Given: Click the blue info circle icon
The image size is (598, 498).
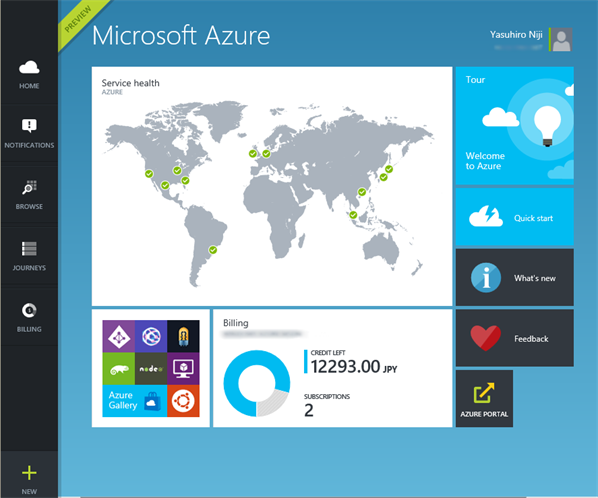Looking at the screenshot, I should [486, 278].
